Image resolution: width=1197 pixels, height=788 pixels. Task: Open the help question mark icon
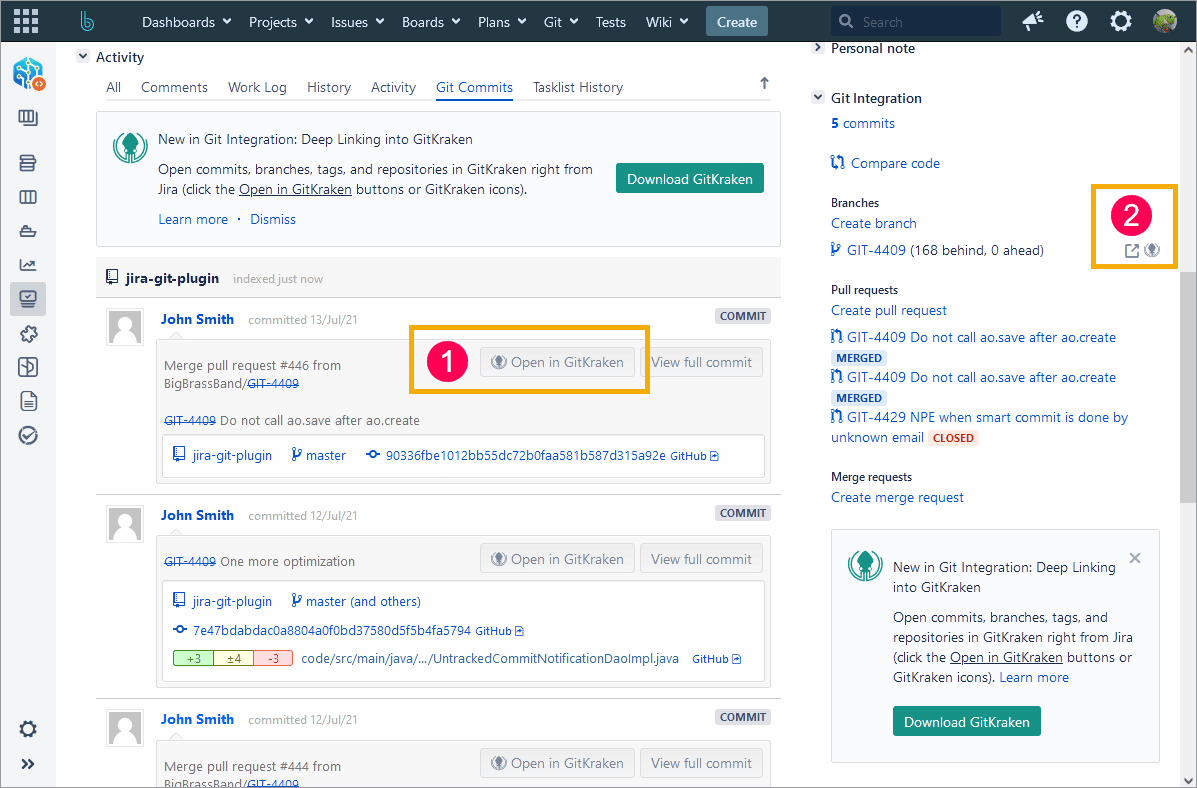(1076, 21)
